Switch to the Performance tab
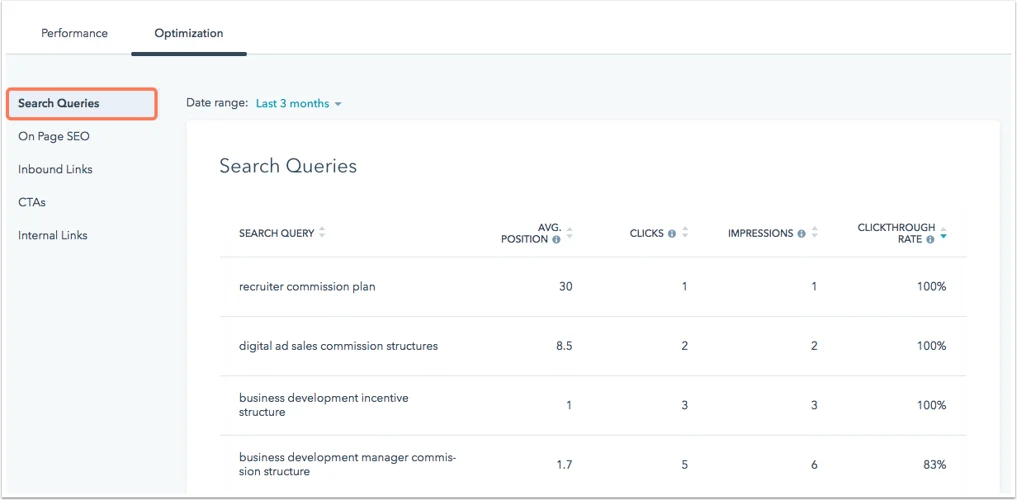 [75, 33]
